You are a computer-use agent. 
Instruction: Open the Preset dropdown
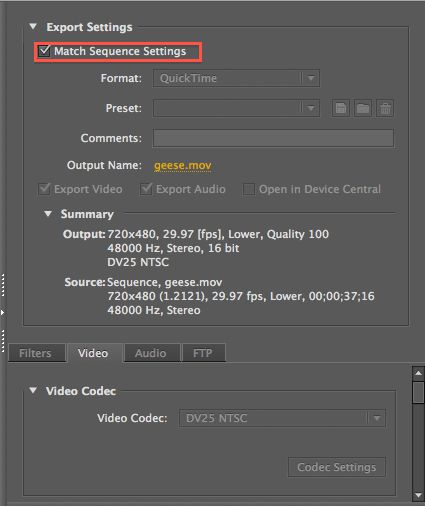coord(236,108)
